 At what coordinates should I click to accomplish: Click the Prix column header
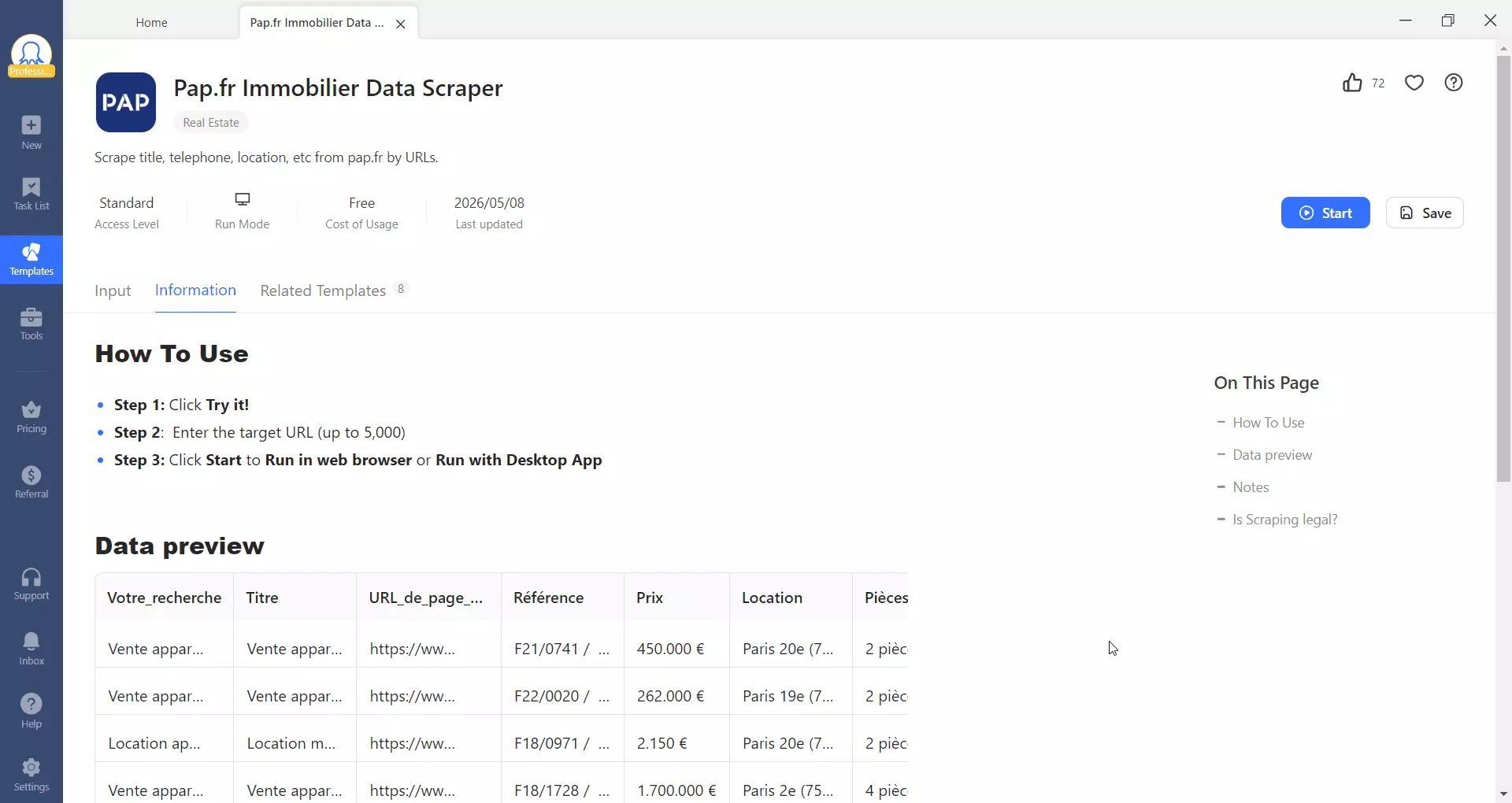coord(676,598)
